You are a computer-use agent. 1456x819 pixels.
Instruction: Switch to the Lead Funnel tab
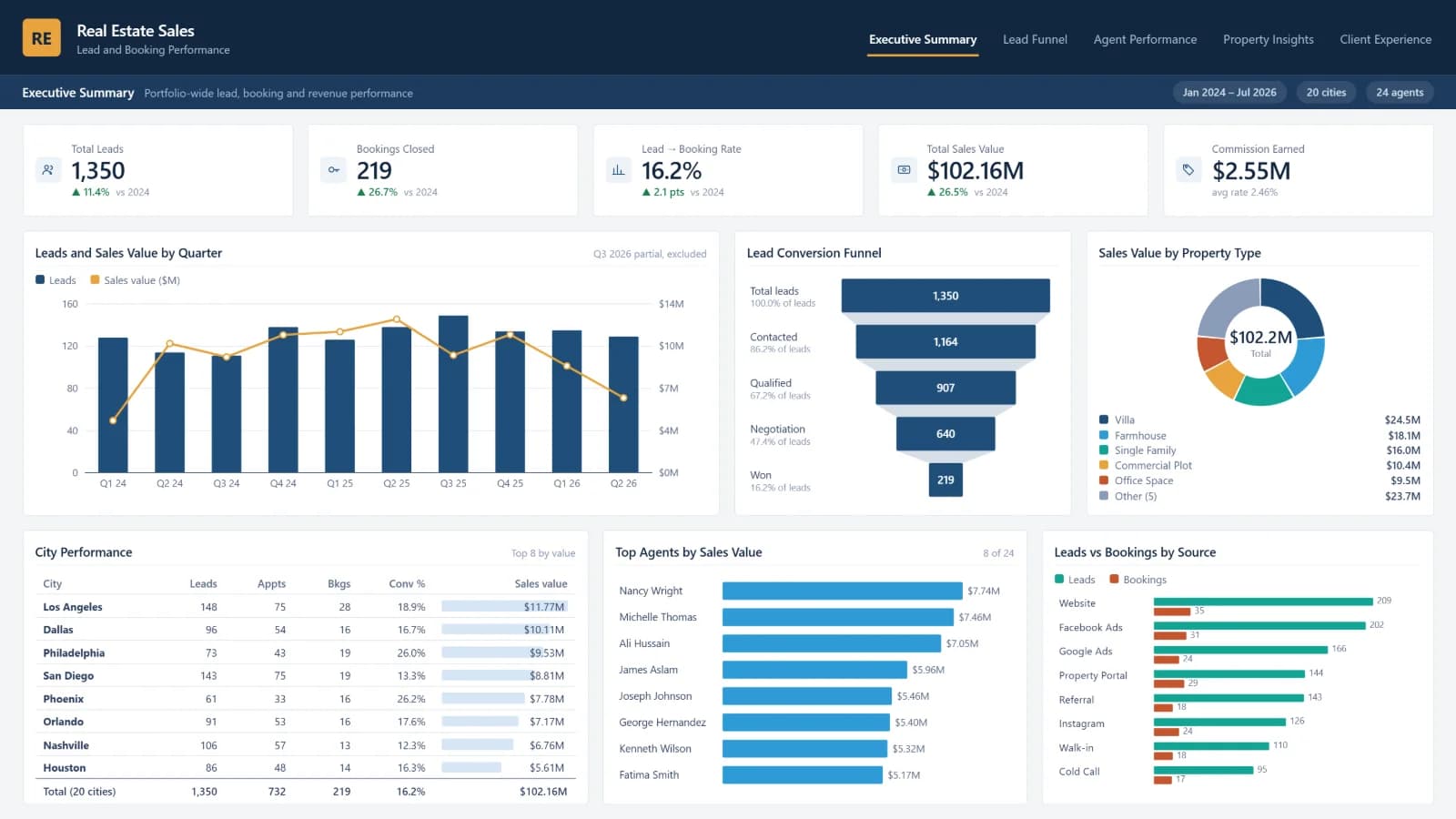click(x=1035, y=40)
